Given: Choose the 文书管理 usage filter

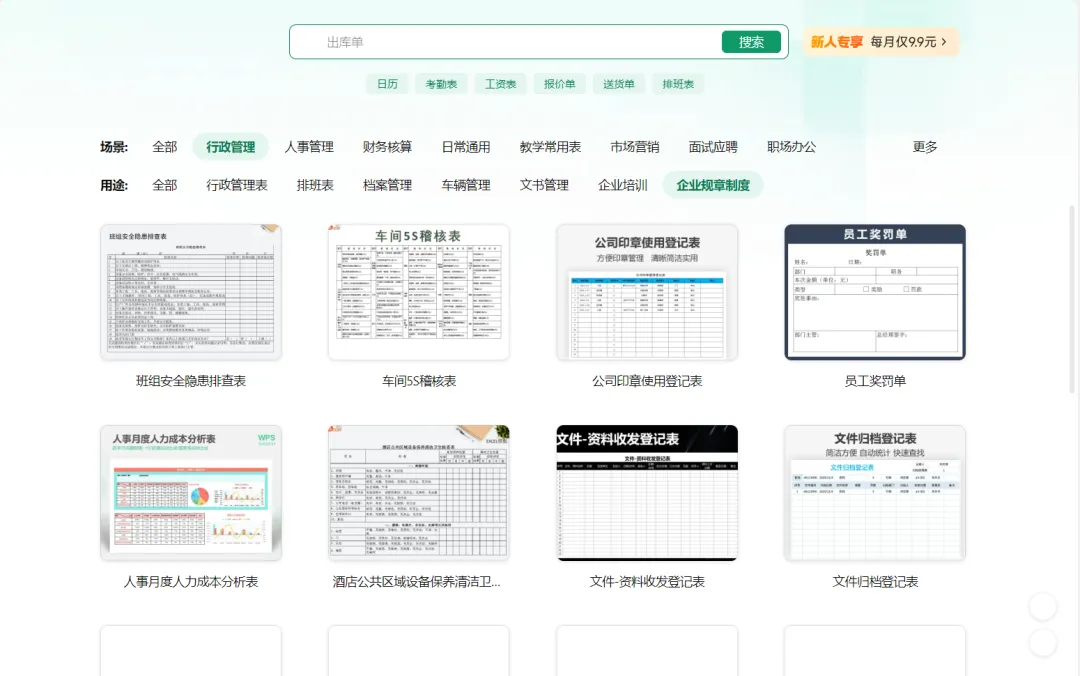Looking at the screenshot, I should click(x=544, y=185).
